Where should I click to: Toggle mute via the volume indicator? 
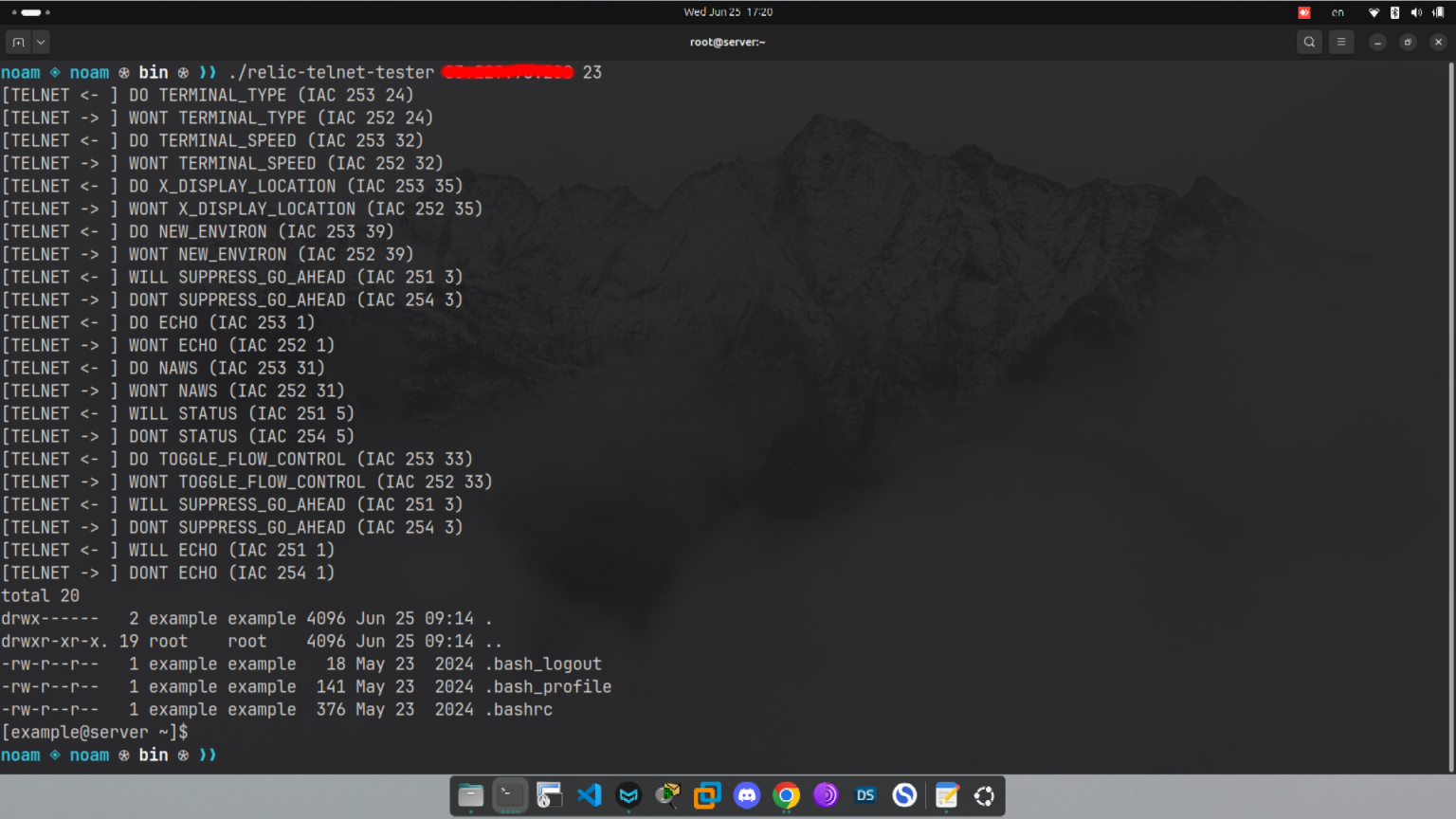1416,12
